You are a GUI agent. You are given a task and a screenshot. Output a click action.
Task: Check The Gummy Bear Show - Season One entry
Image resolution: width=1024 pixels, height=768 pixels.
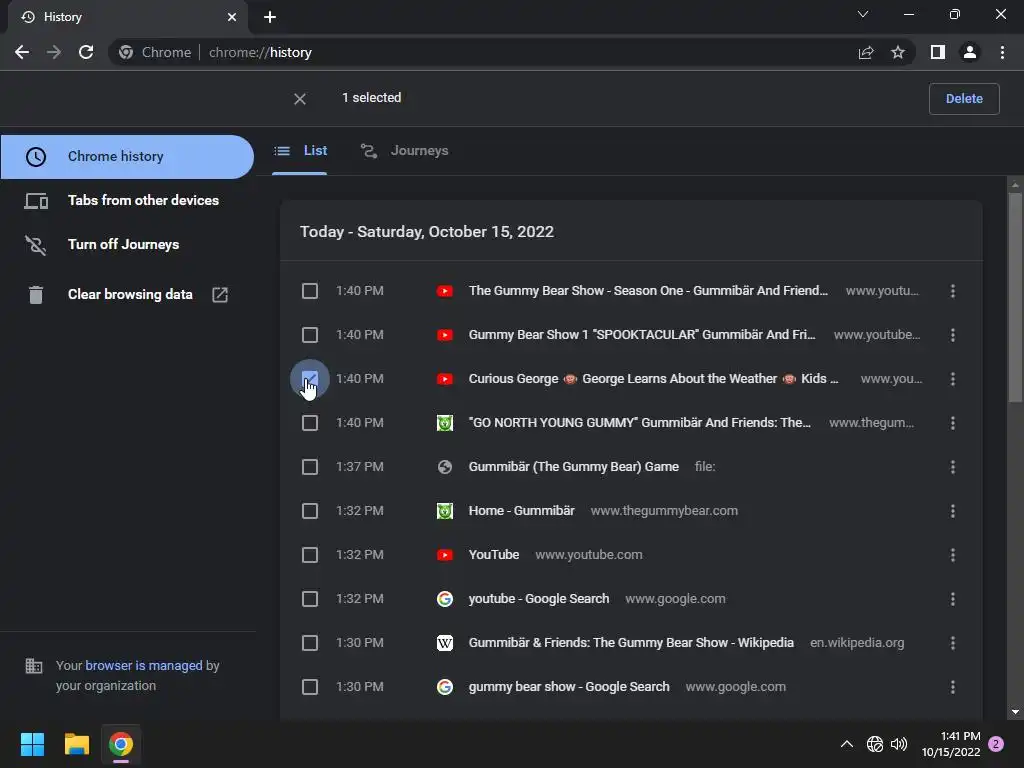[310, 291]
